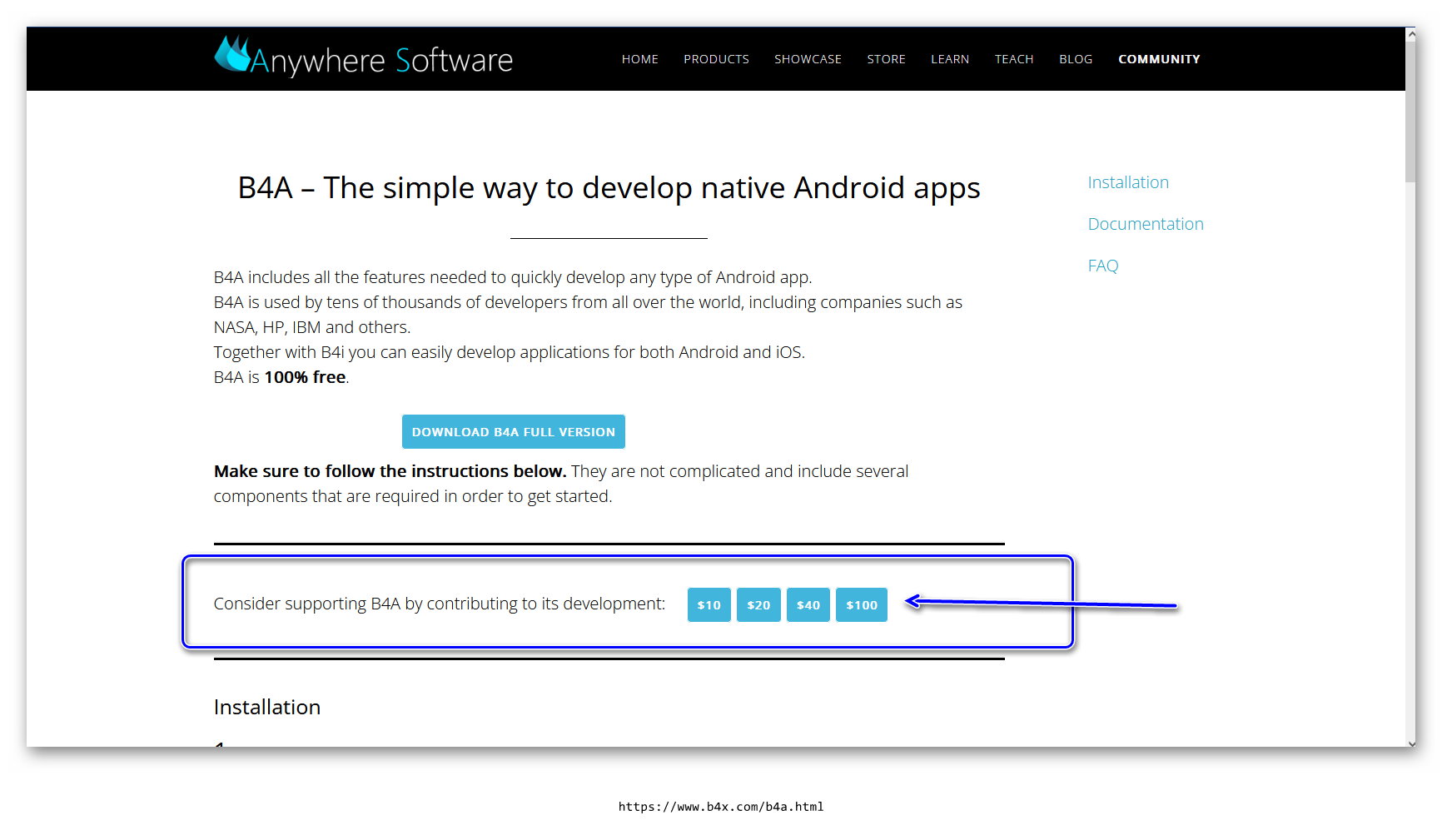
Task: Click 'Make sure to follow the instructions below.'
Action: click(x=390, y=471)
